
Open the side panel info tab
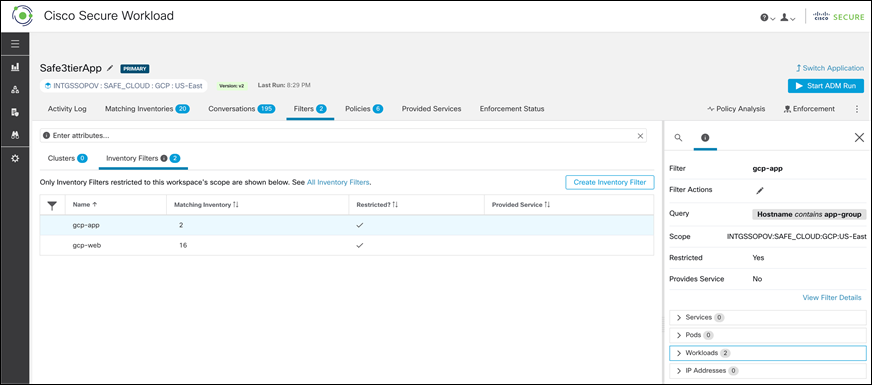(705, 138)
